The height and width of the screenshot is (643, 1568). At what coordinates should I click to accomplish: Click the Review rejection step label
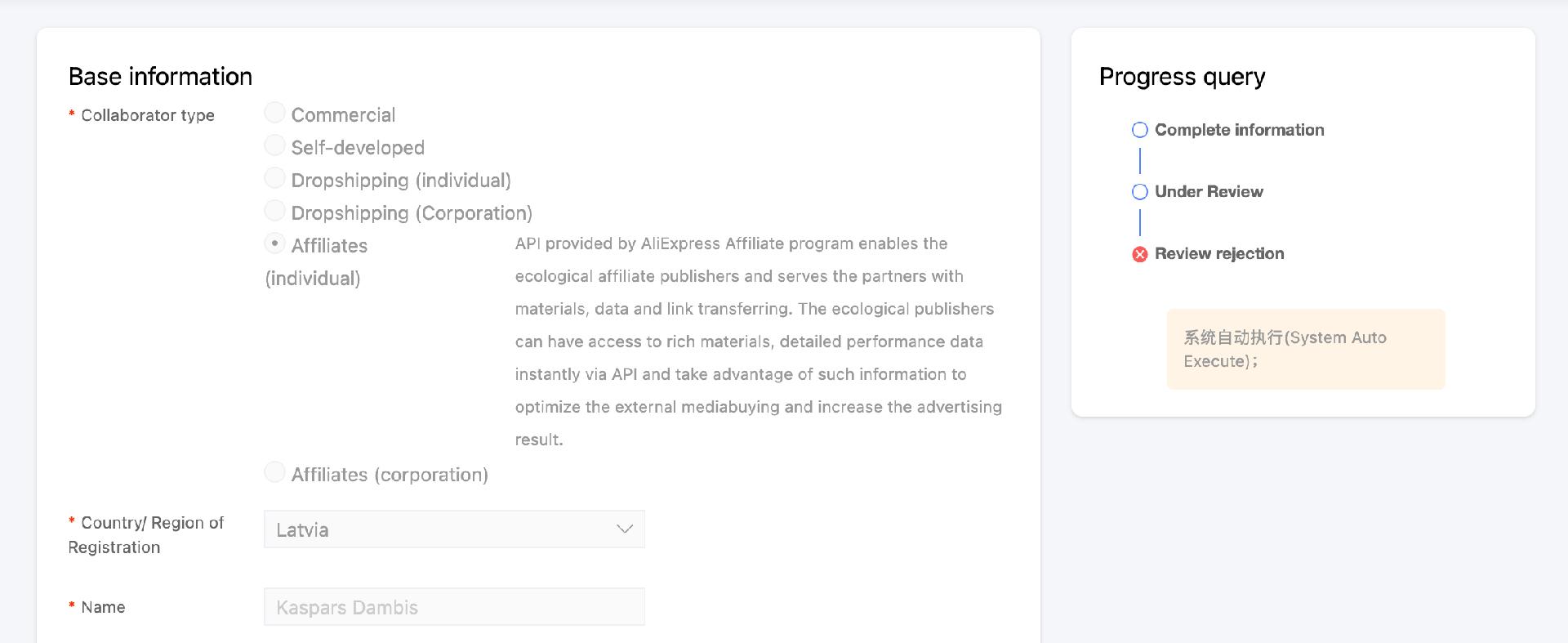point(1219,254)
